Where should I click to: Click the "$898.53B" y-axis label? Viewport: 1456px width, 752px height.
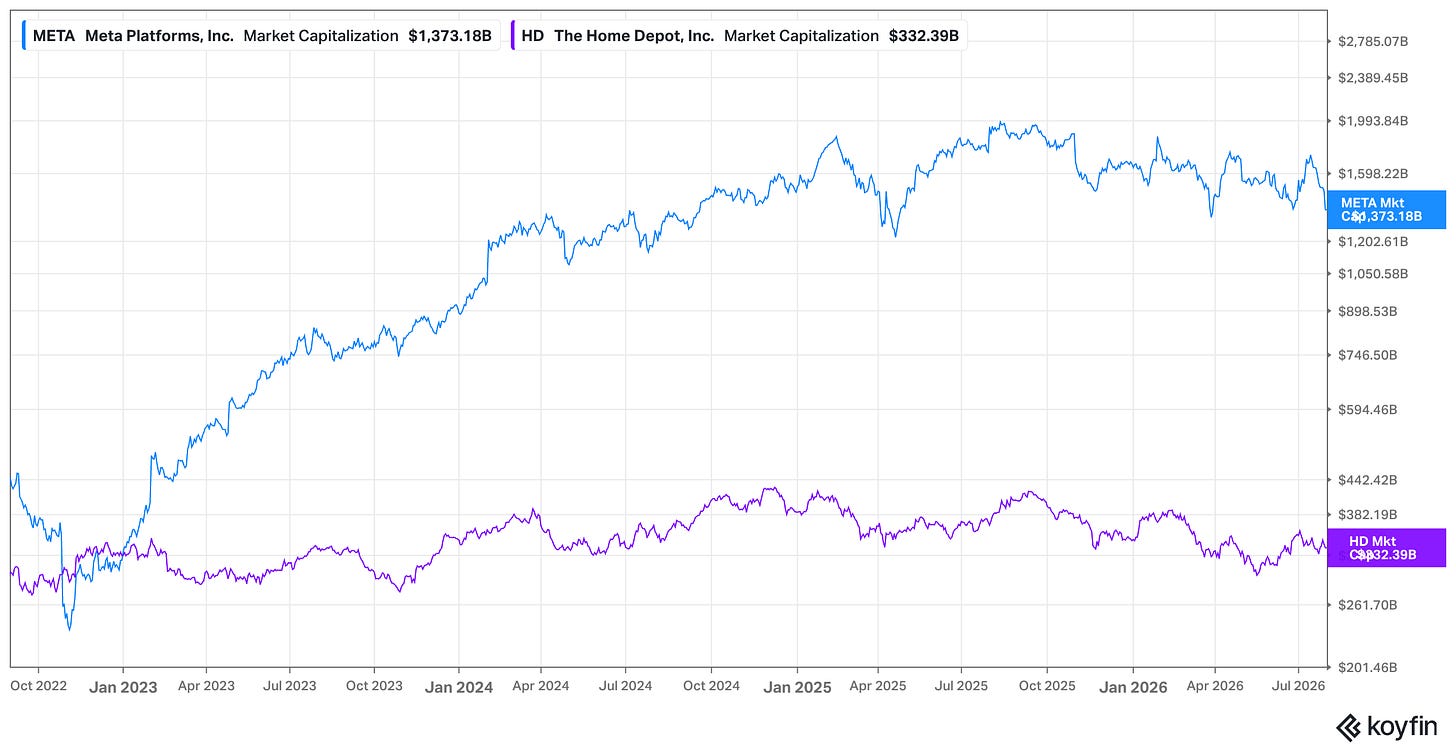pyautogui.click(x=1367, y=311)
